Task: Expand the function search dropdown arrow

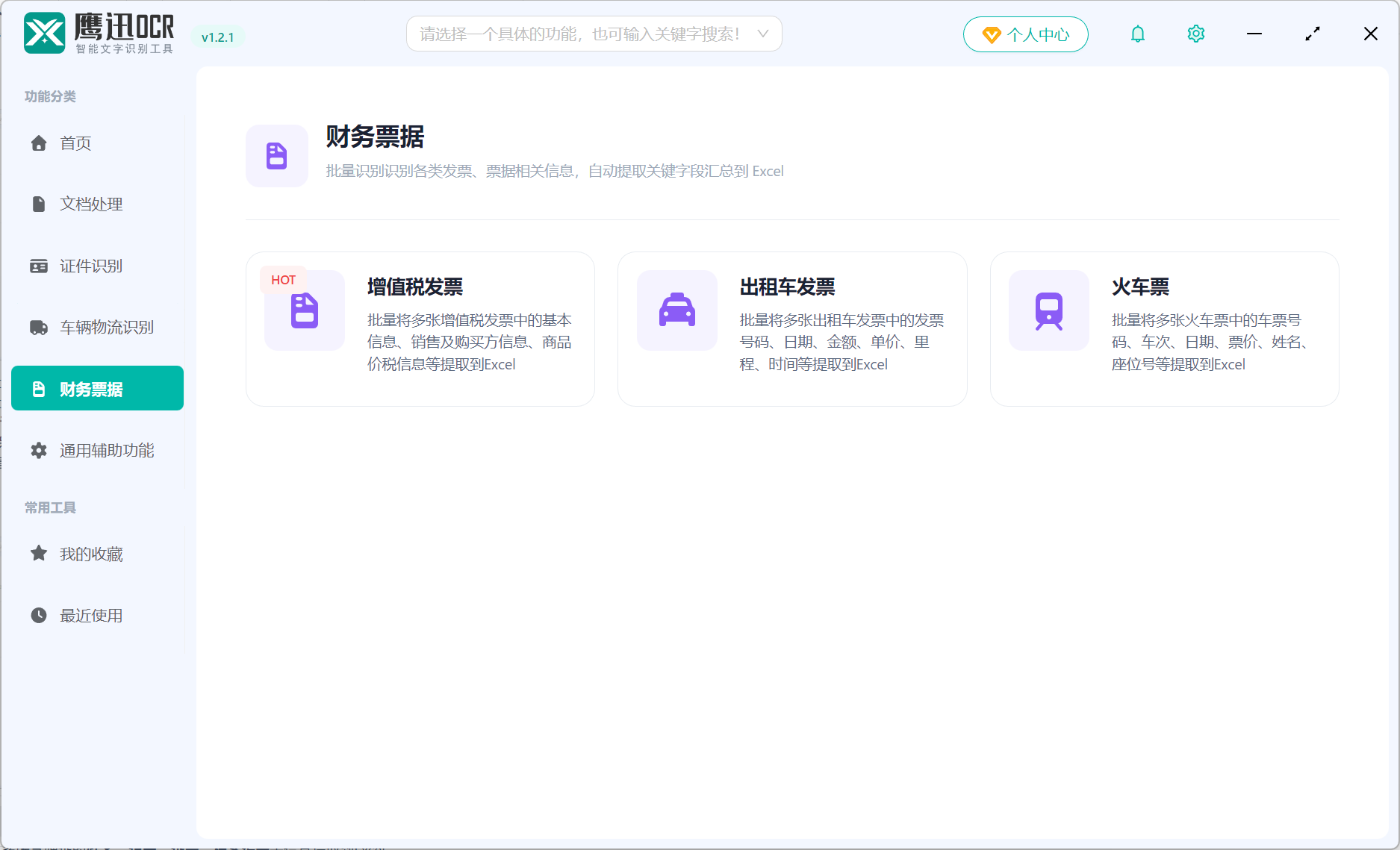Action: (763, 34)
